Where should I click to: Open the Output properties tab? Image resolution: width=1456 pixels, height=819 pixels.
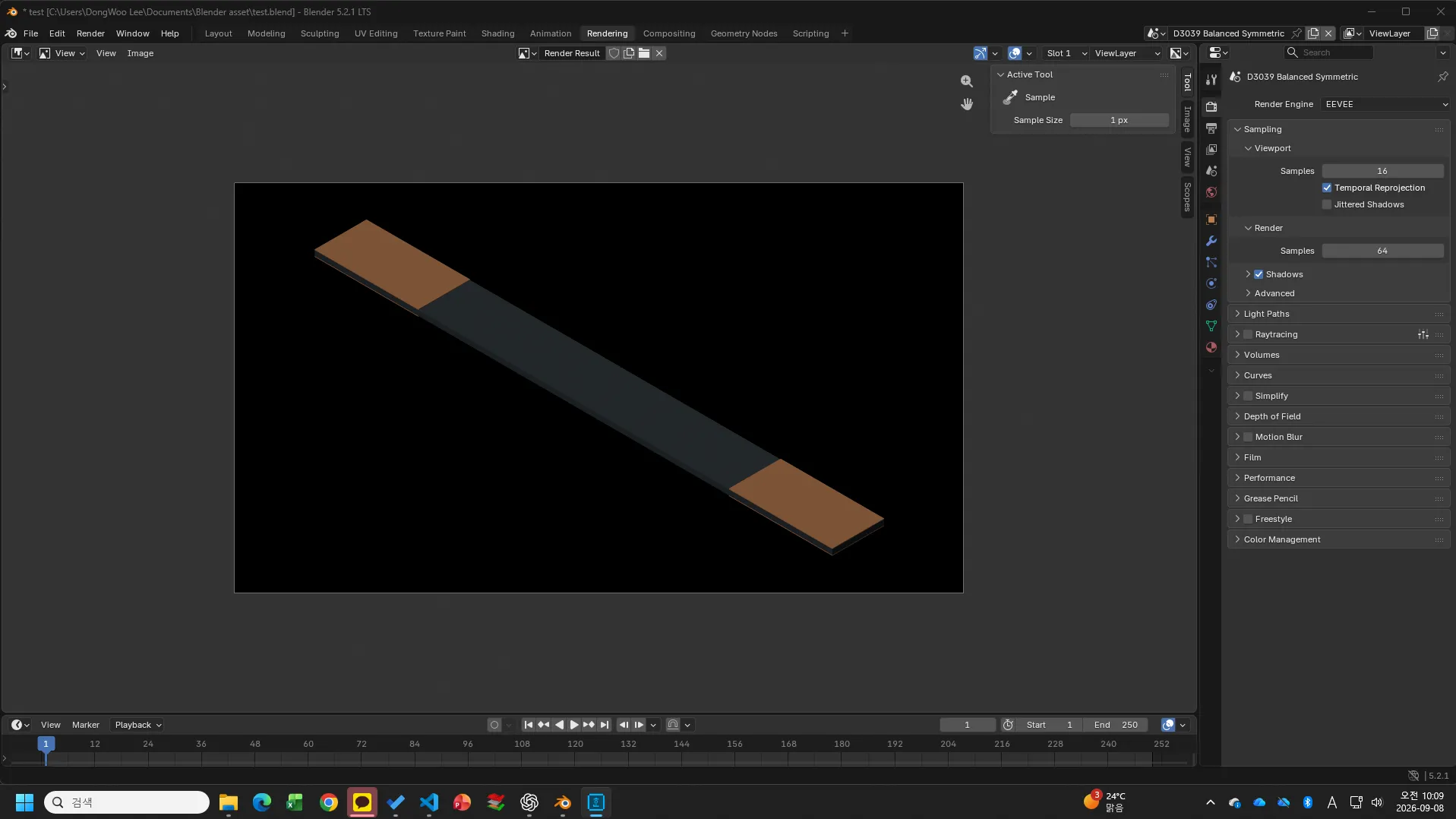1211,128
